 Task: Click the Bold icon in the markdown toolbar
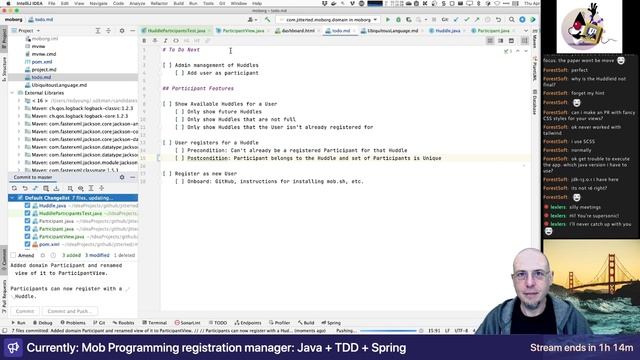click(144, 41)
